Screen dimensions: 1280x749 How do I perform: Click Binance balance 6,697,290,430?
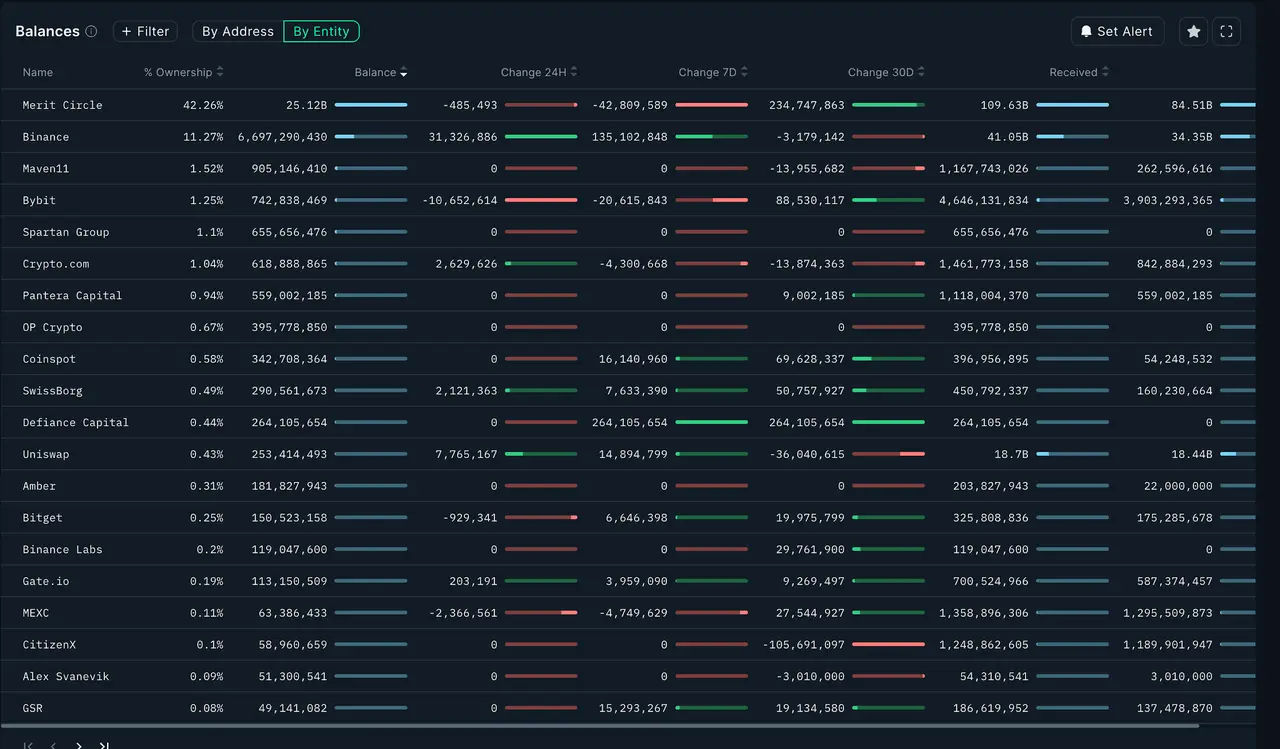coord(282,137)
